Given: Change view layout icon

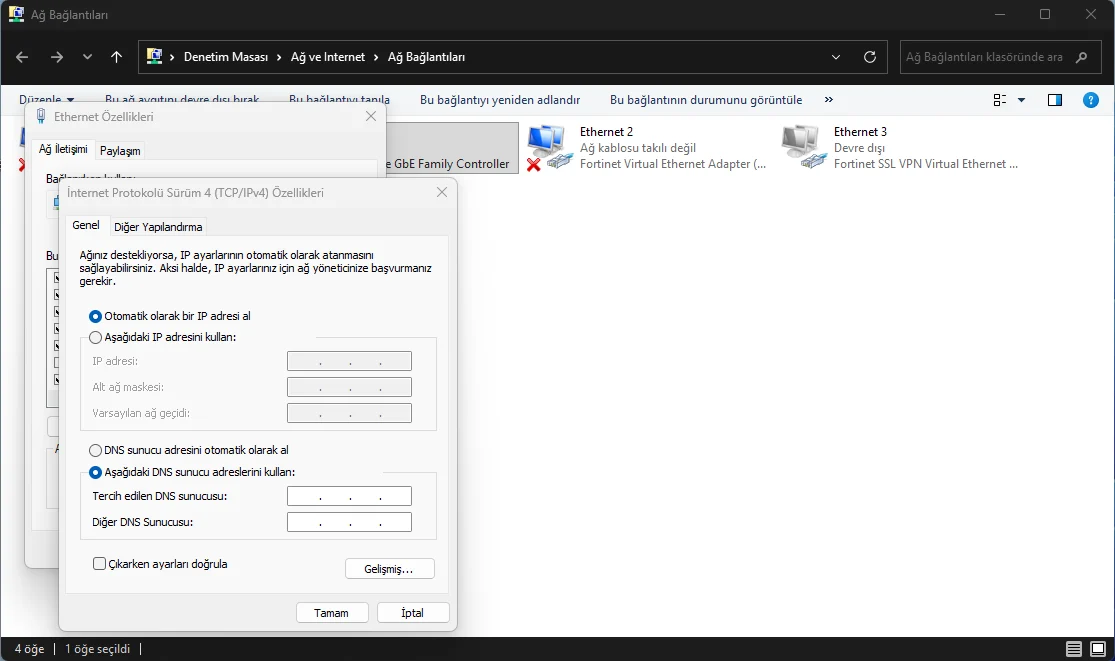Looking at the screenshot, I should coord(1000,100).
